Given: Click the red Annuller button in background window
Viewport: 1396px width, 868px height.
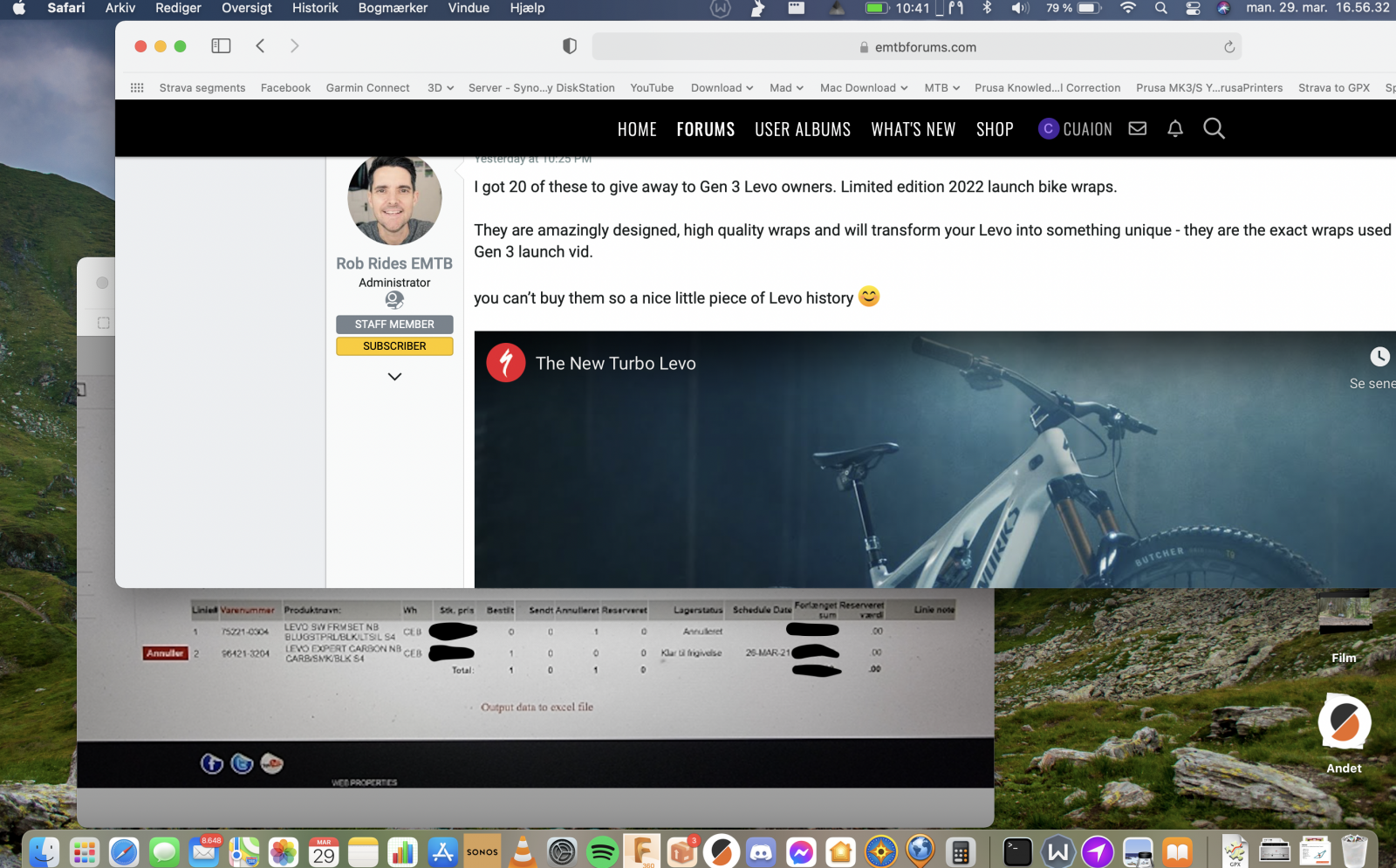Looking at the screenshot, I should pos(165,653).
